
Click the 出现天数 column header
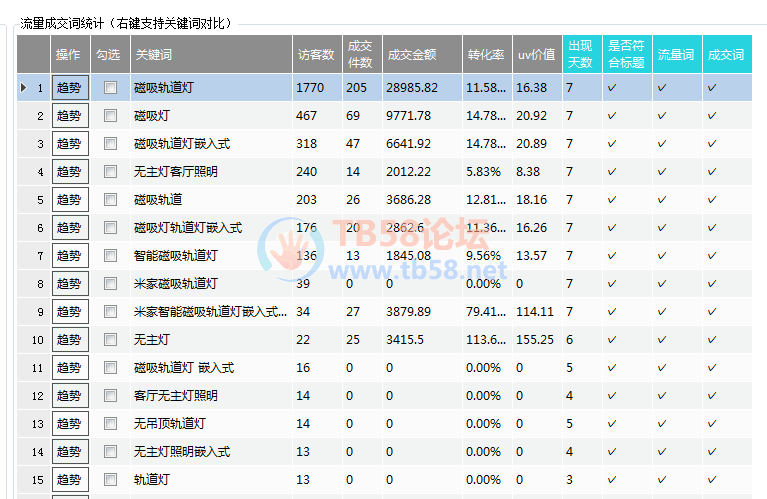pyautogui.click(x=580, y=54)
